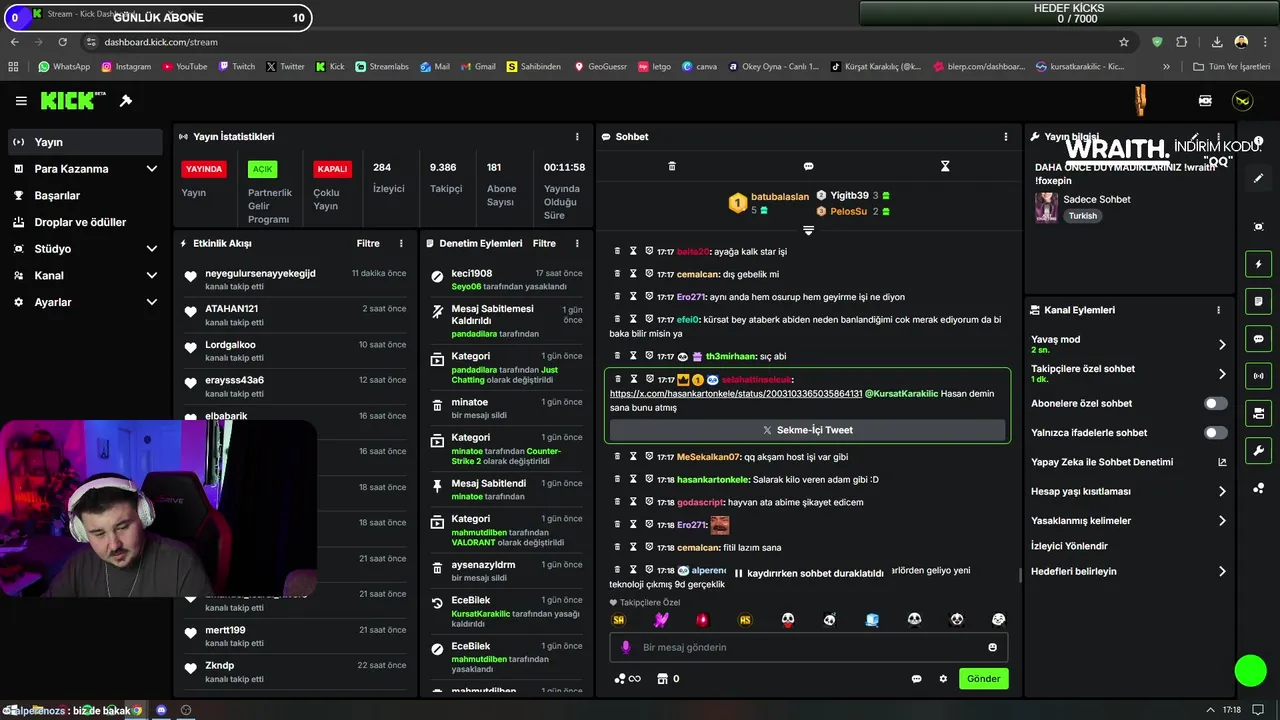The height and width of the screenshot is (720, 1280).
Task: Open Yayın İstatistikleri three-dot menu
Action: [x=577, y=137]
